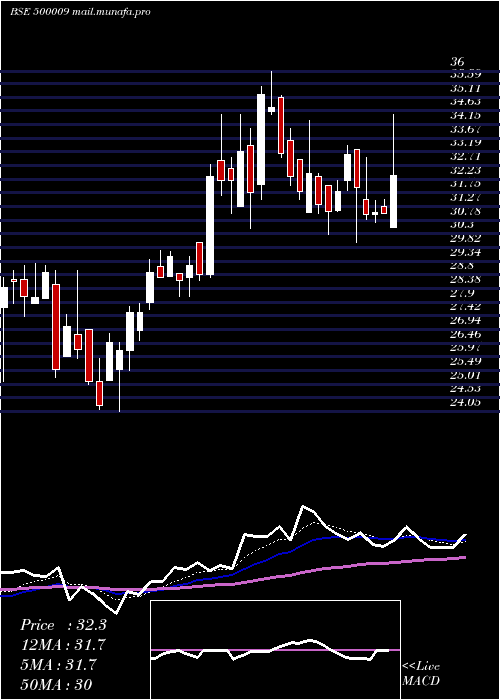Click the 5MA : 31.7 readout
500x700 pixels.
(58, 665)
